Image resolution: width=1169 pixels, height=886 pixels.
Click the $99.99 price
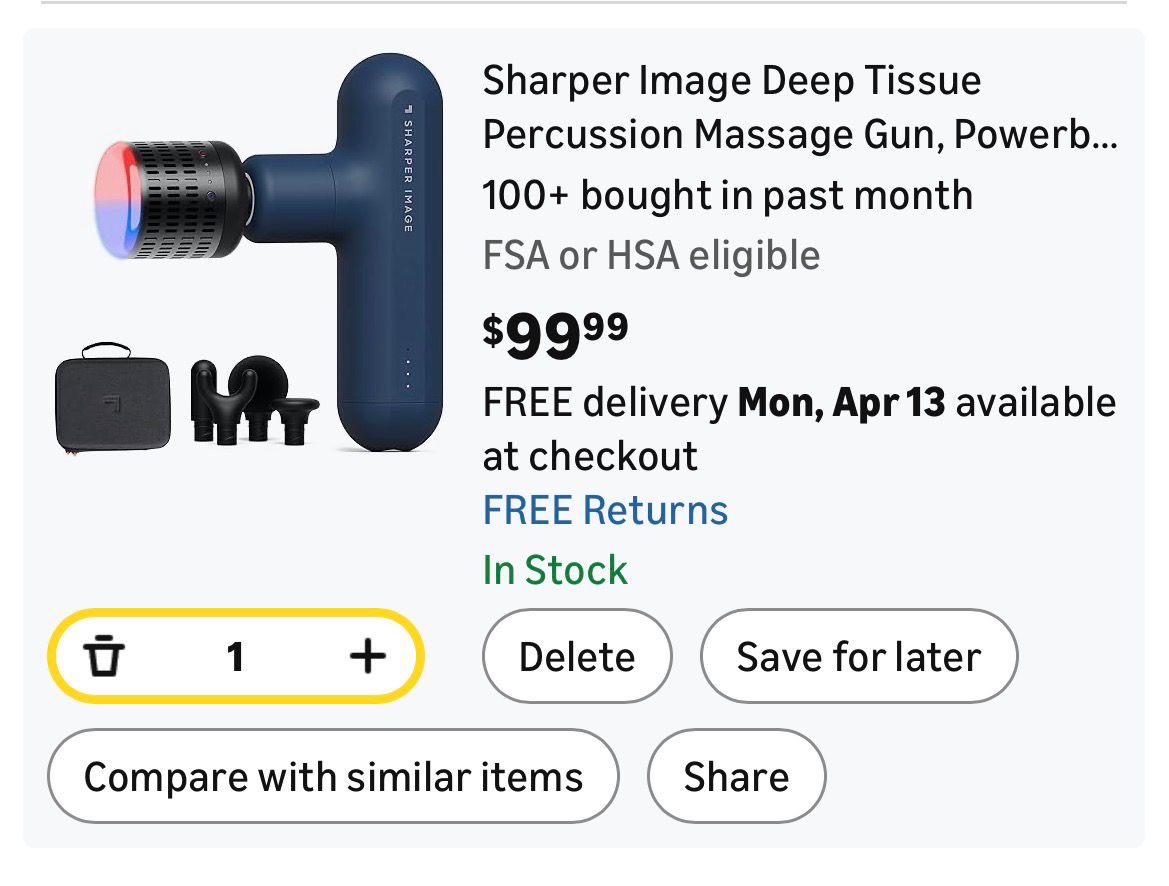pos(555,337)
